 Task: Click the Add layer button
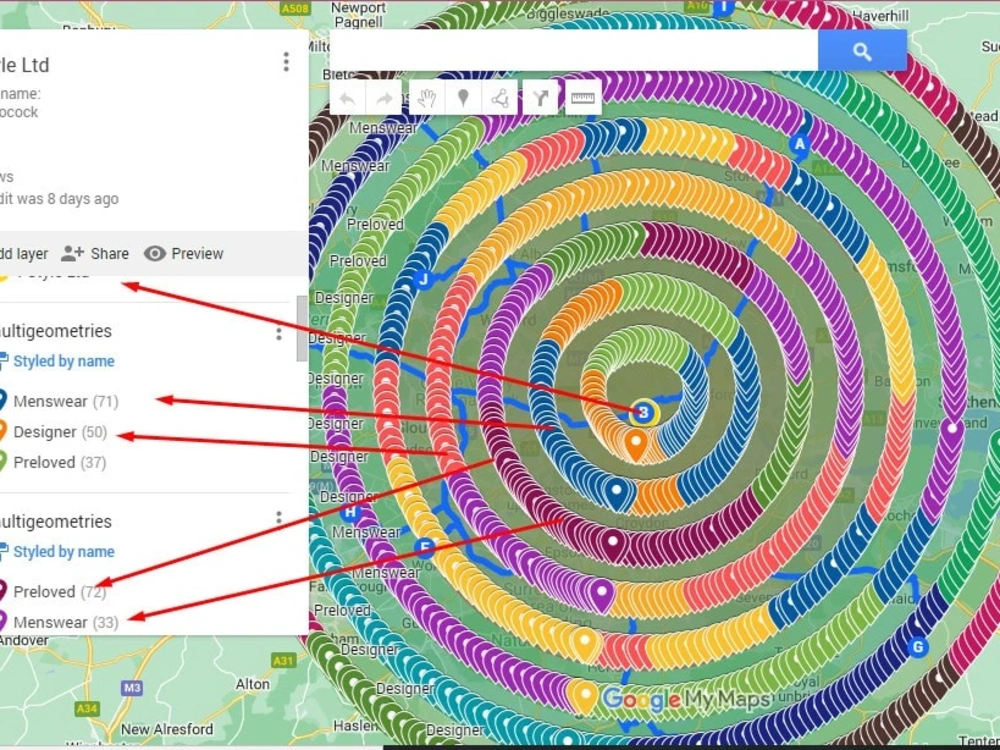pos(24,253)
